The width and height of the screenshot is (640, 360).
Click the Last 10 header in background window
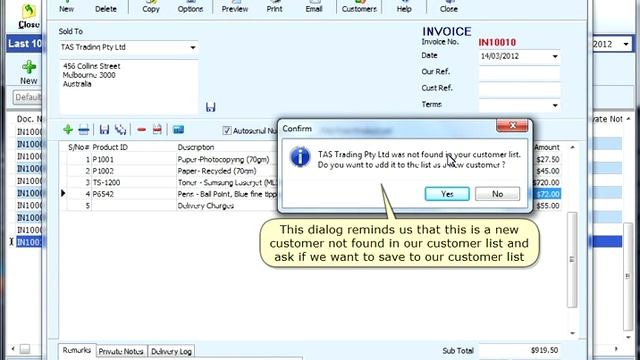[25, 44]
